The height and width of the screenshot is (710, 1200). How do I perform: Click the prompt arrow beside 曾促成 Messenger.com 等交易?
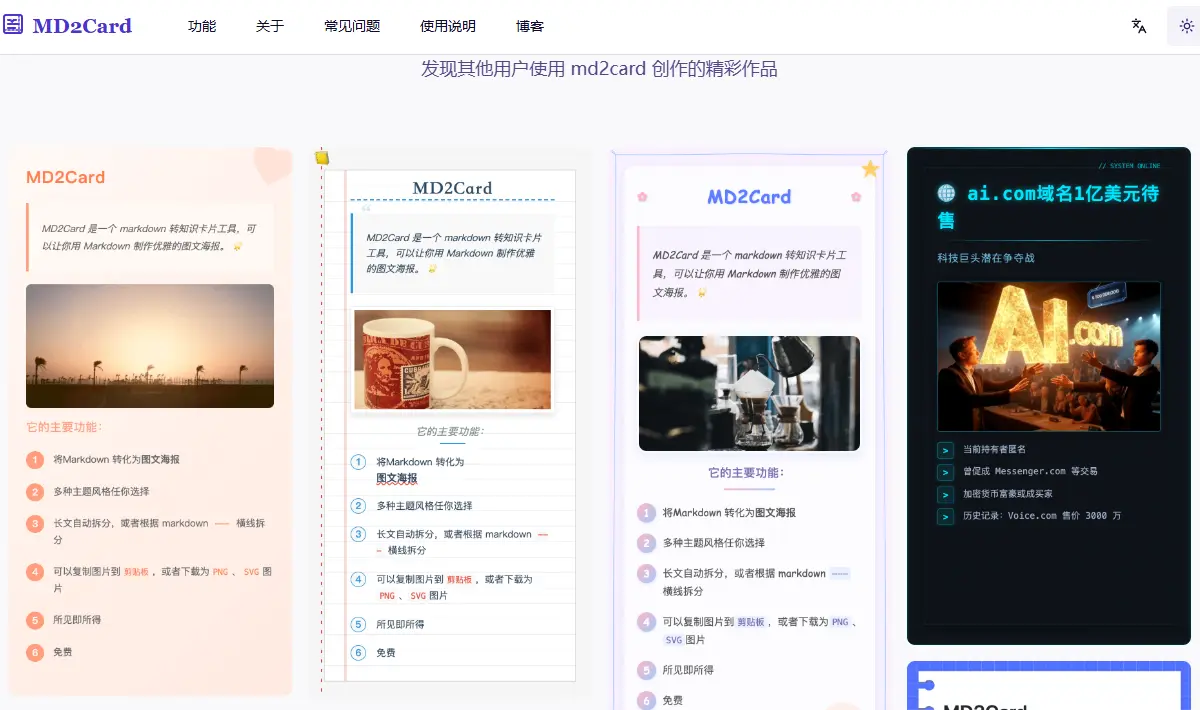pos(945,472)
